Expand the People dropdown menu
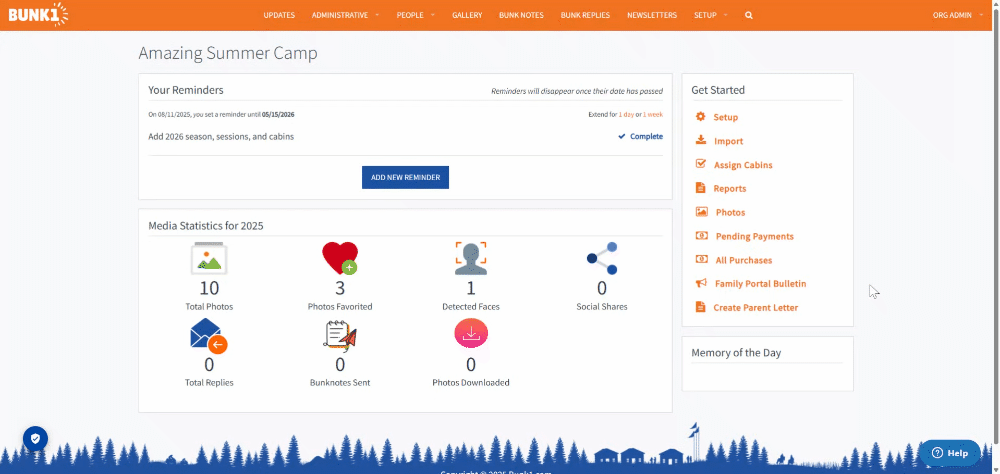The image size is (1000, 474). coord(416,15)
